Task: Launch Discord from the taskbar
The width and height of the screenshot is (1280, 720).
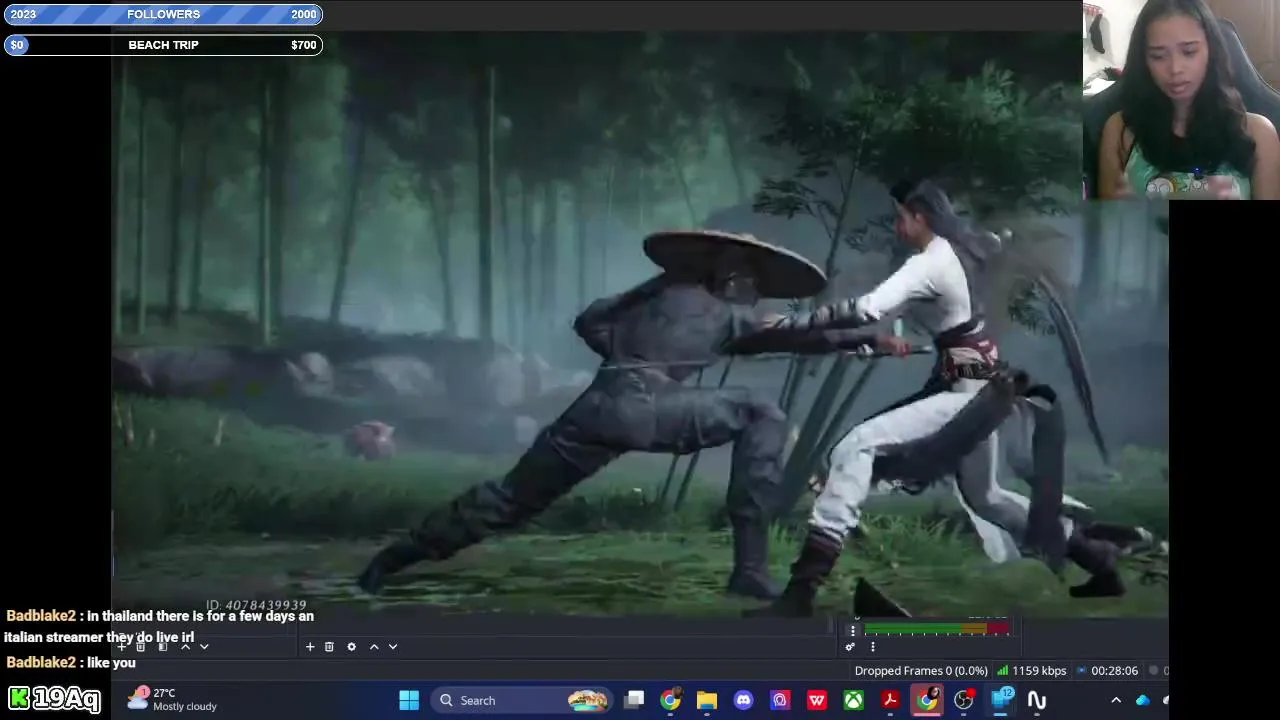Action: [x=743, y=700]
